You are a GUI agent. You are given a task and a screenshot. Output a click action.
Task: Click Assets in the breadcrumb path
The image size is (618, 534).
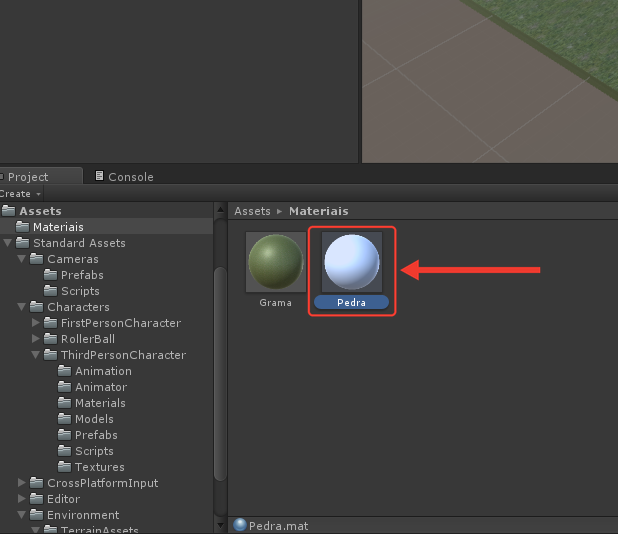pyautogui.click(x=252, y=211)
